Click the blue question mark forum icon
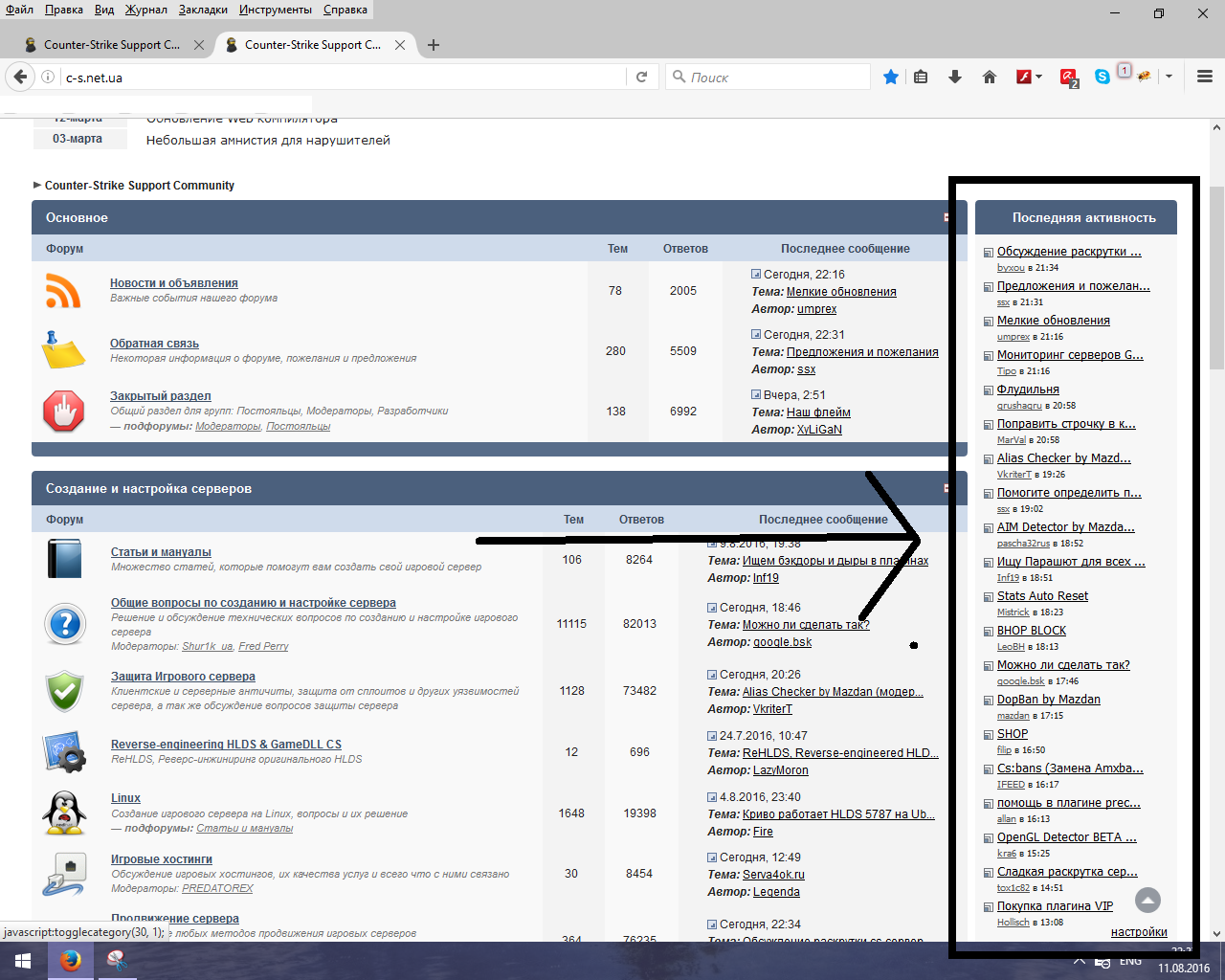 (65, 624)
